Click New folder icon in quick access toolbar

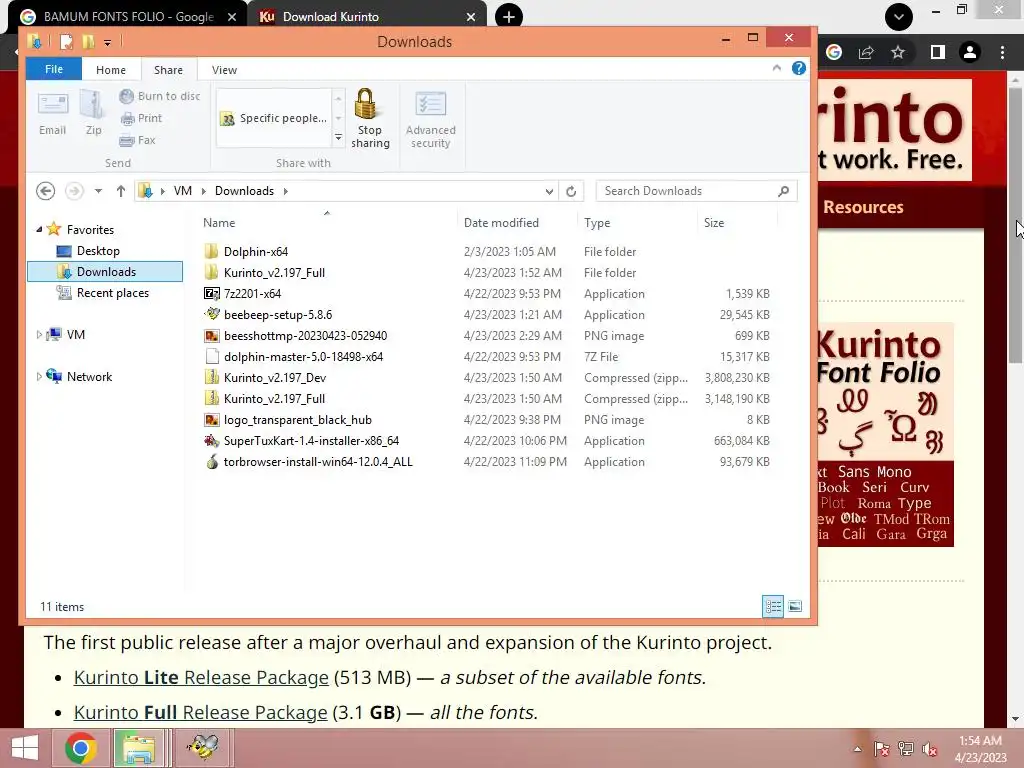[88, 42]
